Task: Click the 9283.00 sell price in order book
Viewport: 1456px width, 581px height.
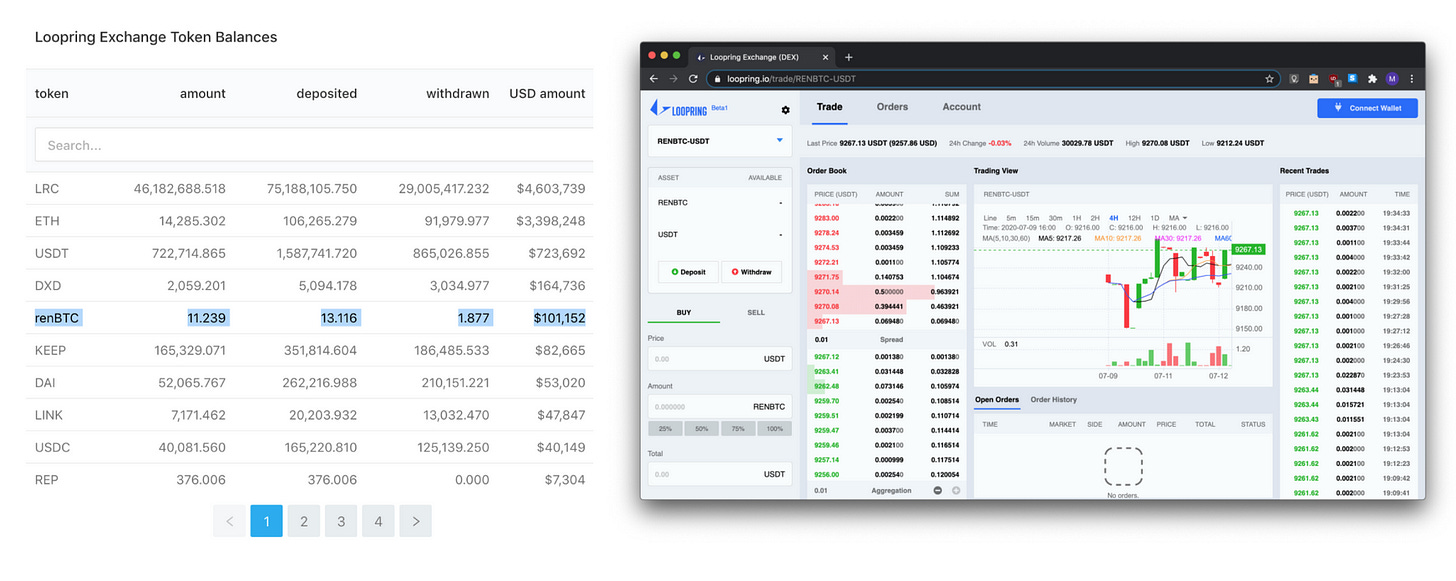Action: [826, 218]
